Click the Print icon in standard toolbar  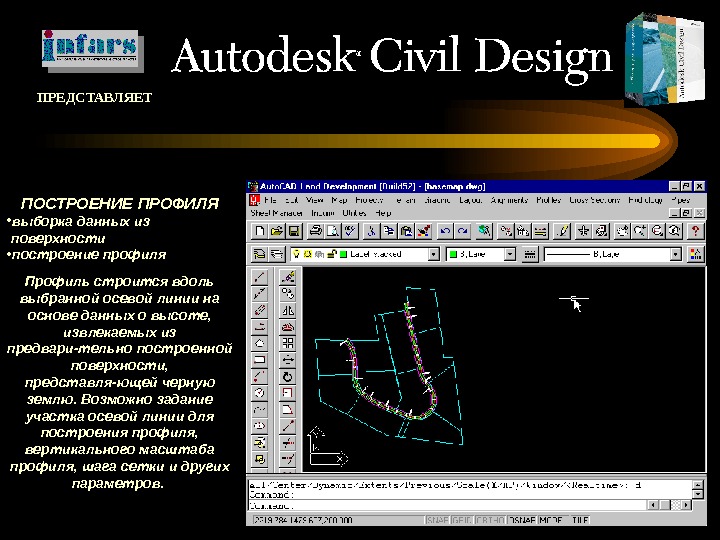[x=315, y=231]
